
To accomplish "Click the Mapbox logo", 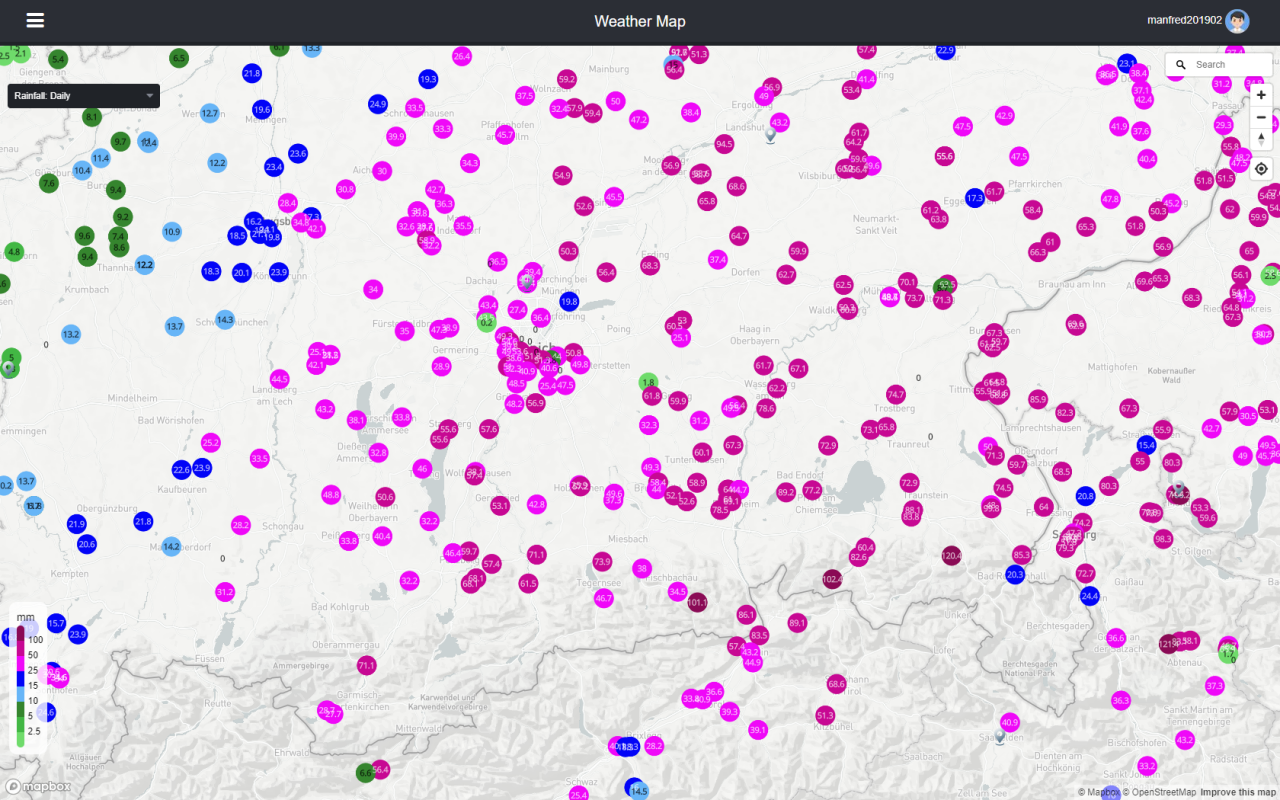I will point(38,786).
